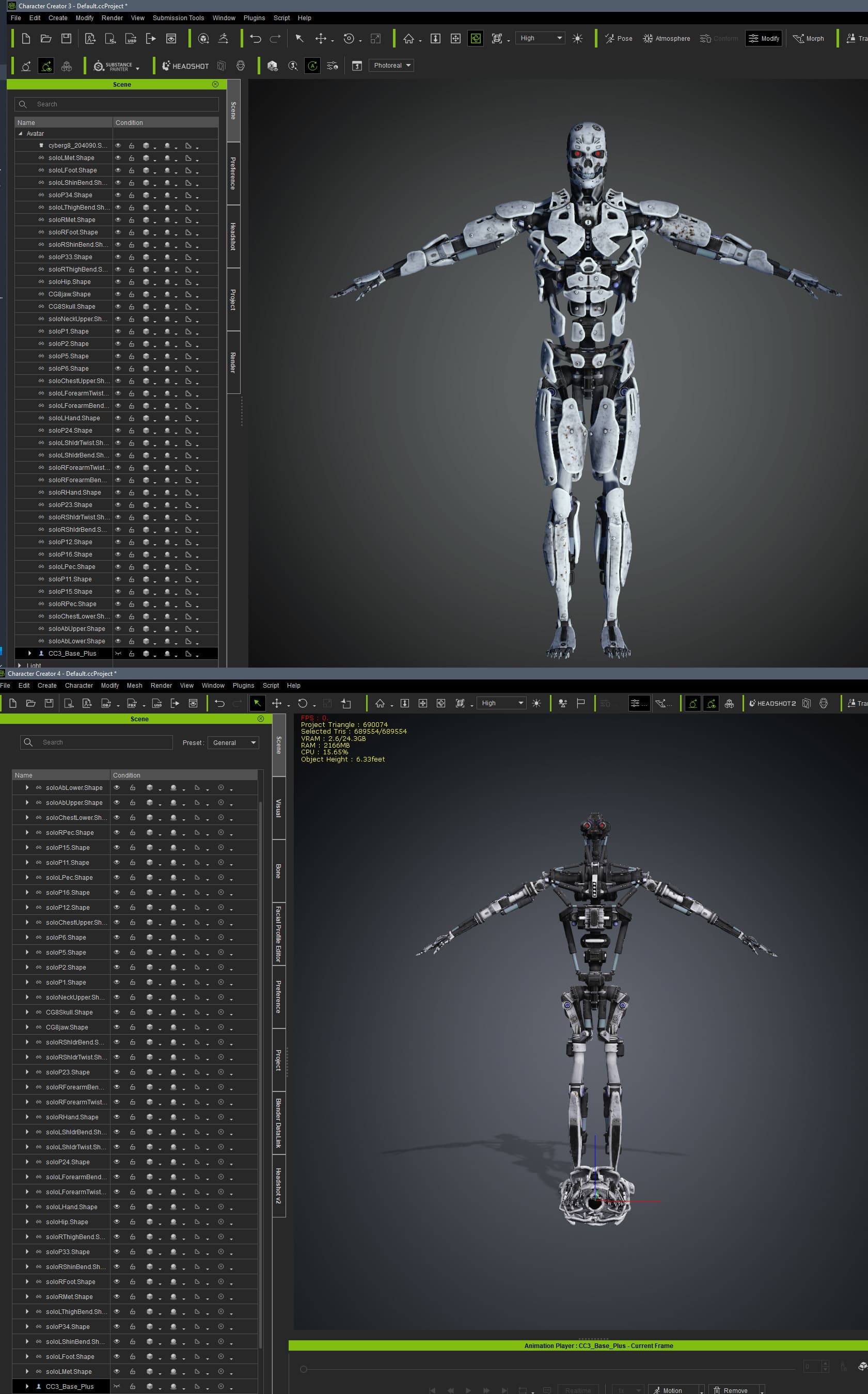Toggle eye icon for CG8jaw.Shape in Character Creator 4
Viewport: 868px width, 1394px height.
pyautogui.click(x=117, y=1027)
